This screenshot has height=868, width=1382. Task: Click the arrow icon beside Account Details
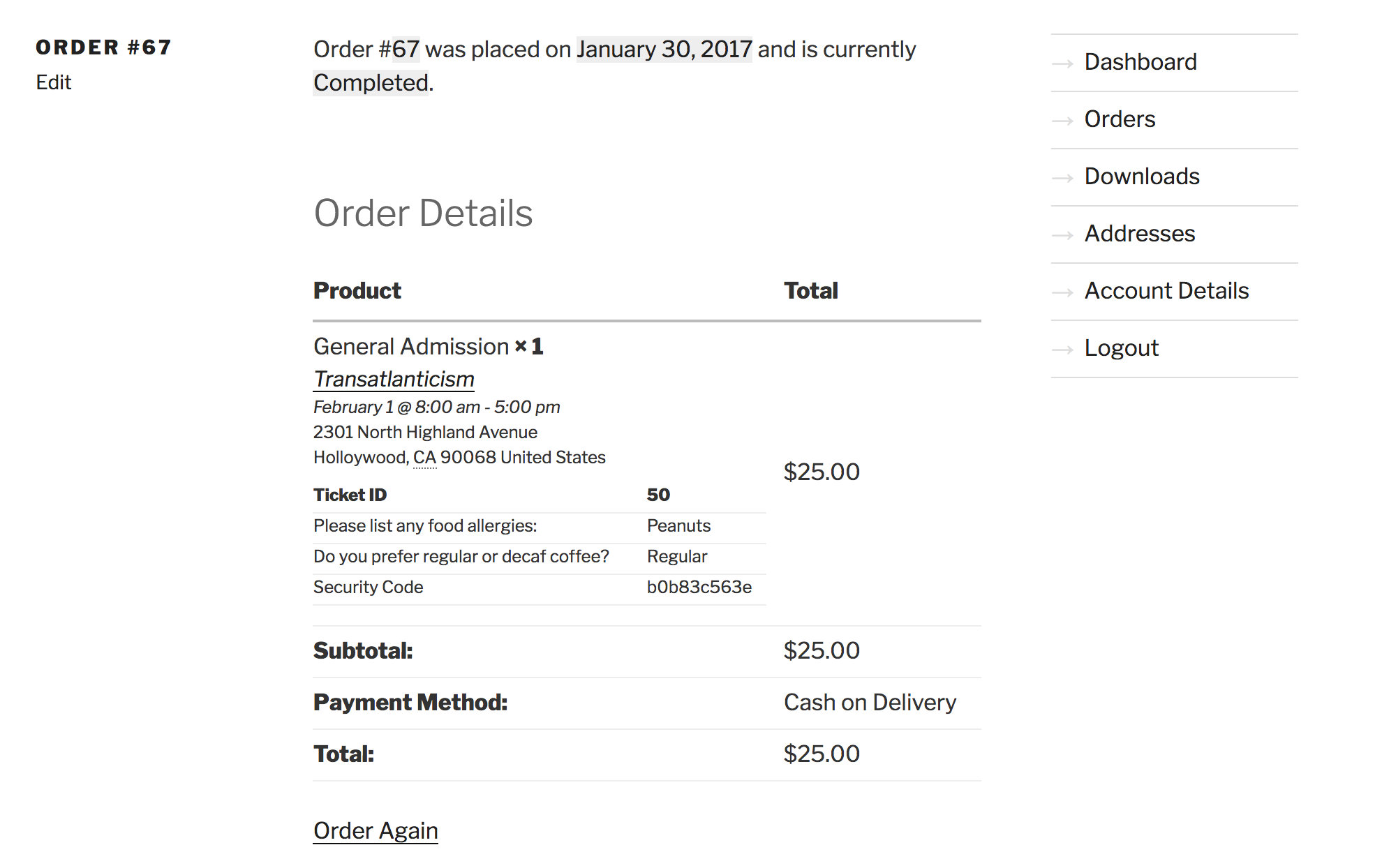click(1062, 292)
